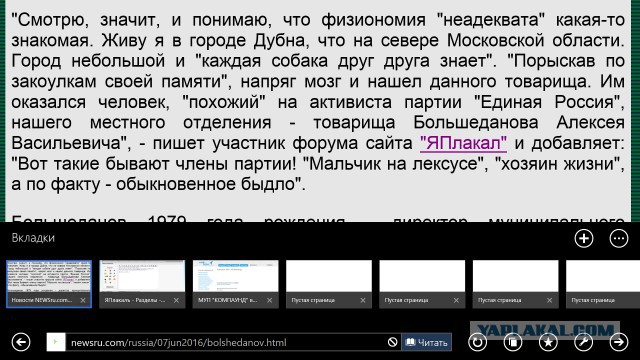This screenshot has width=640, height=360.
Task: Close the ЯПлакалъ - Разделы tab
Action: [x=176, y=300]
